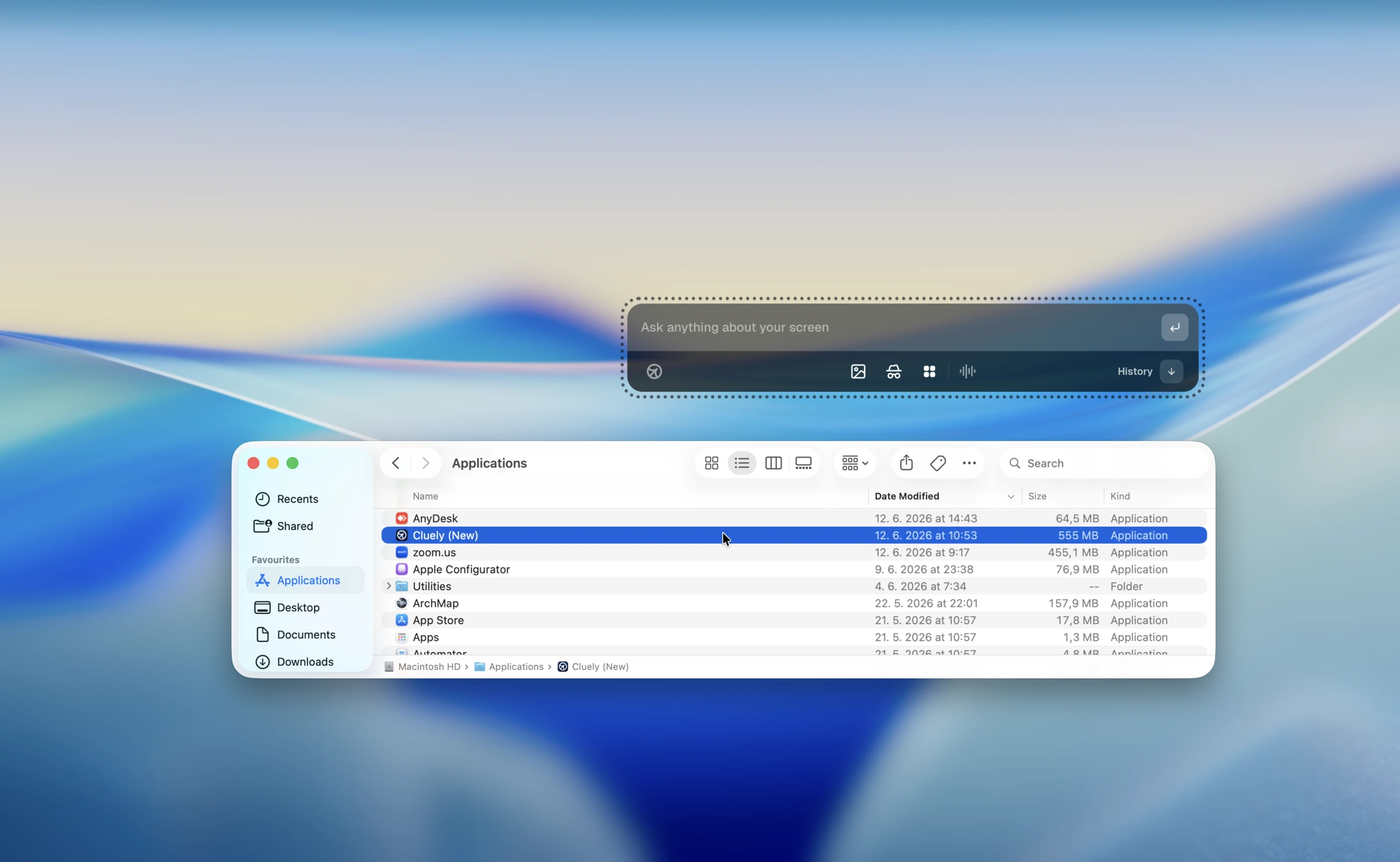Screen dimensions: 1400x862
Task: Select the App Store row
Action: pyautogui.click(x=794, y=620)
